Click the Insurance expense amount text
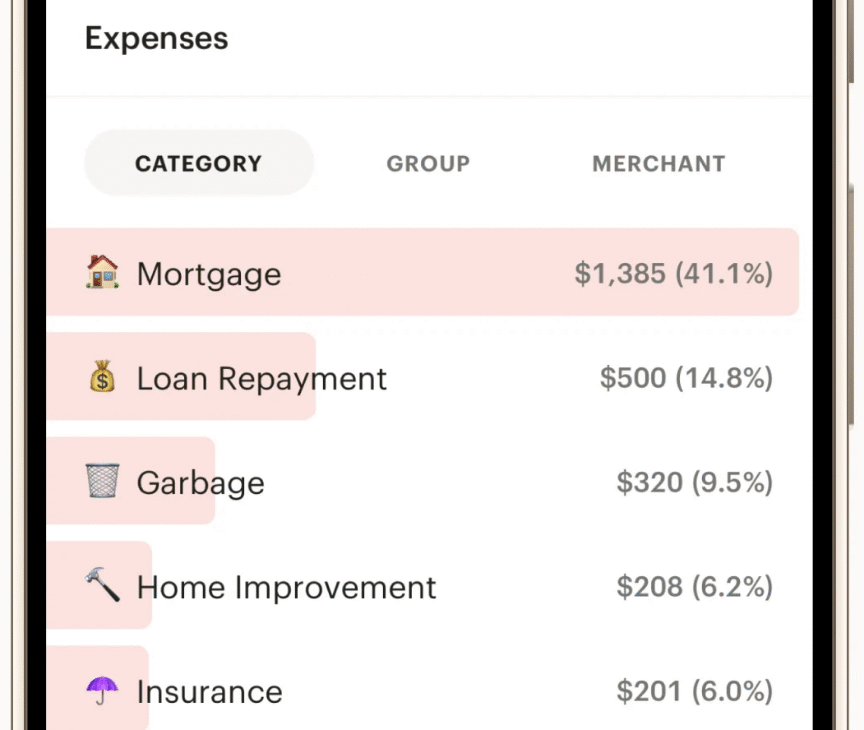This screenshot has height=730, width=864. point(695,691)
